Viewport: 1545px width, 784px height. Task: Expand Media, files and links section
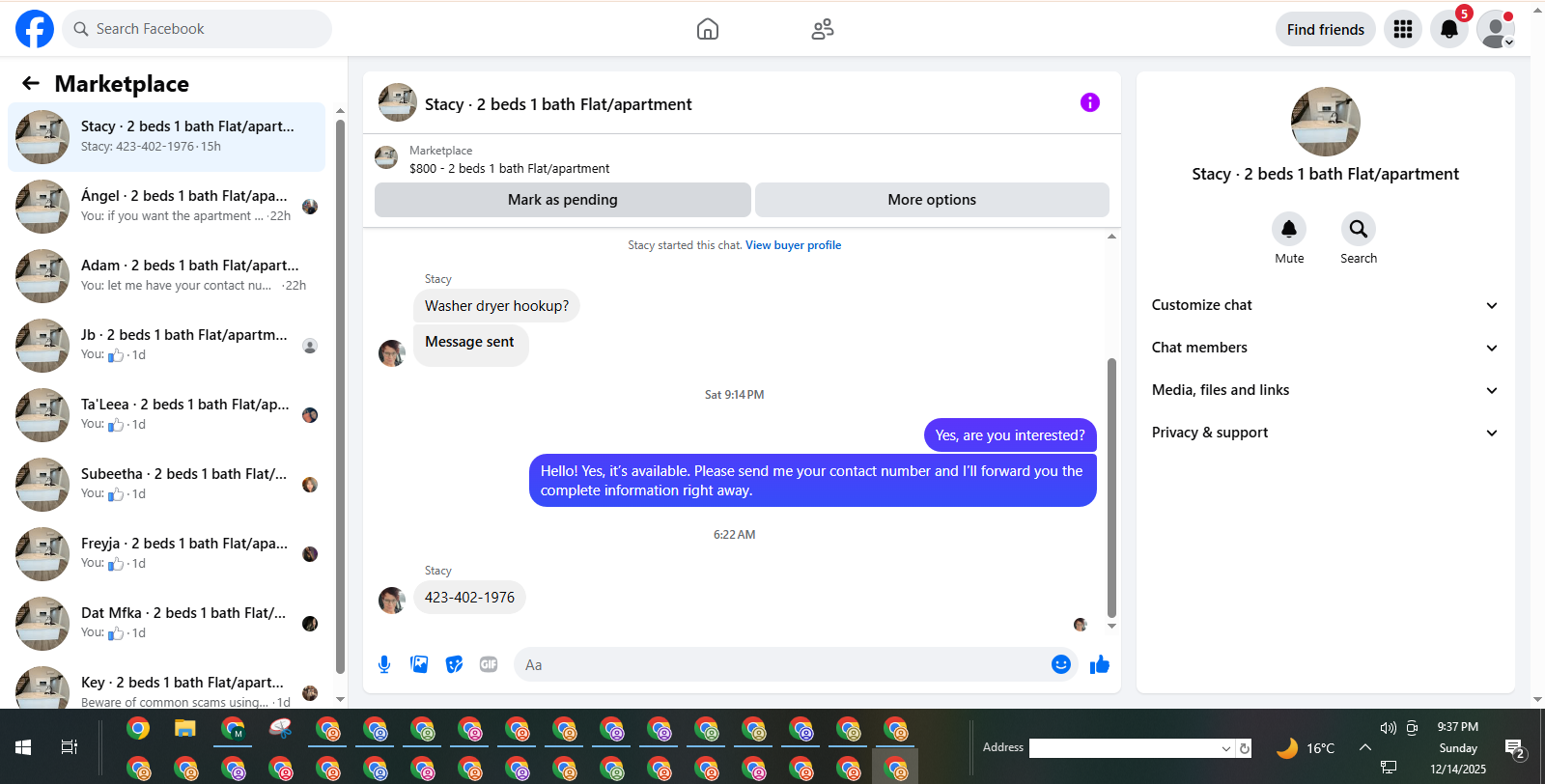(x=1325, y=390)
